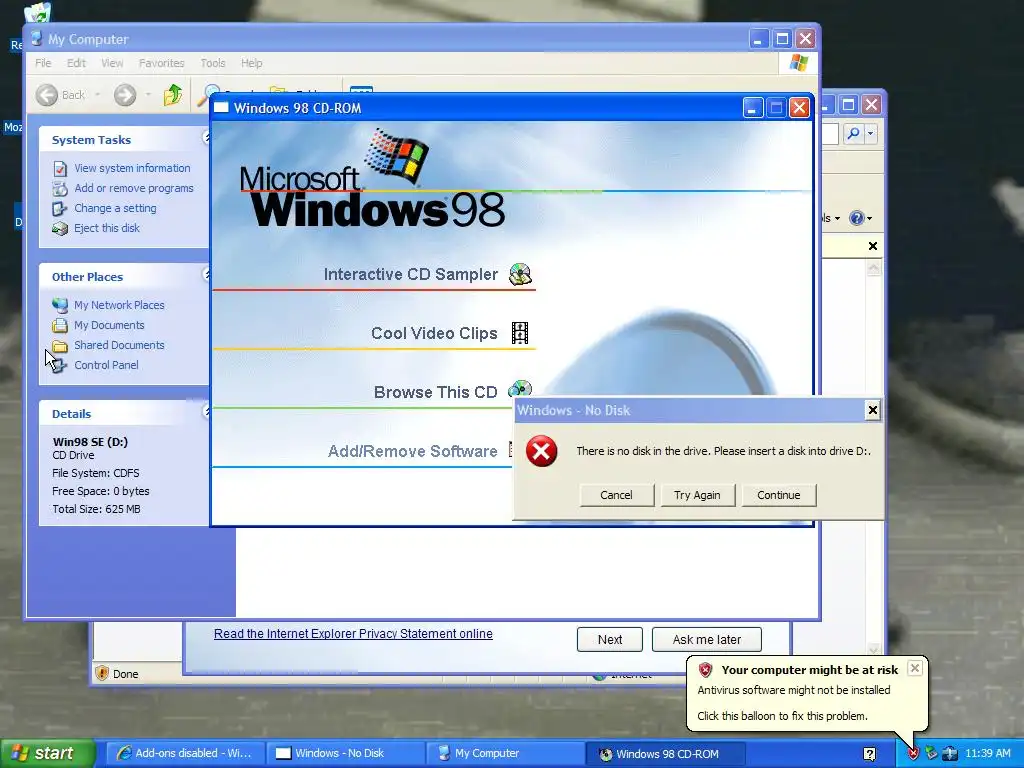Click scrollbar up arrow in Internet Explorer
The height and width of the screenshot is (768, 1024).
point(874,268)
